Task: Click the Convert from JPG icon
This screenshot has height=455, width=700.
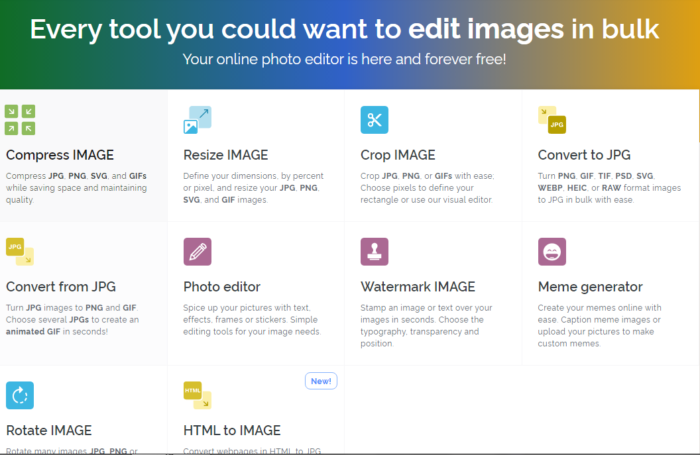Action: tap(20, 251)
